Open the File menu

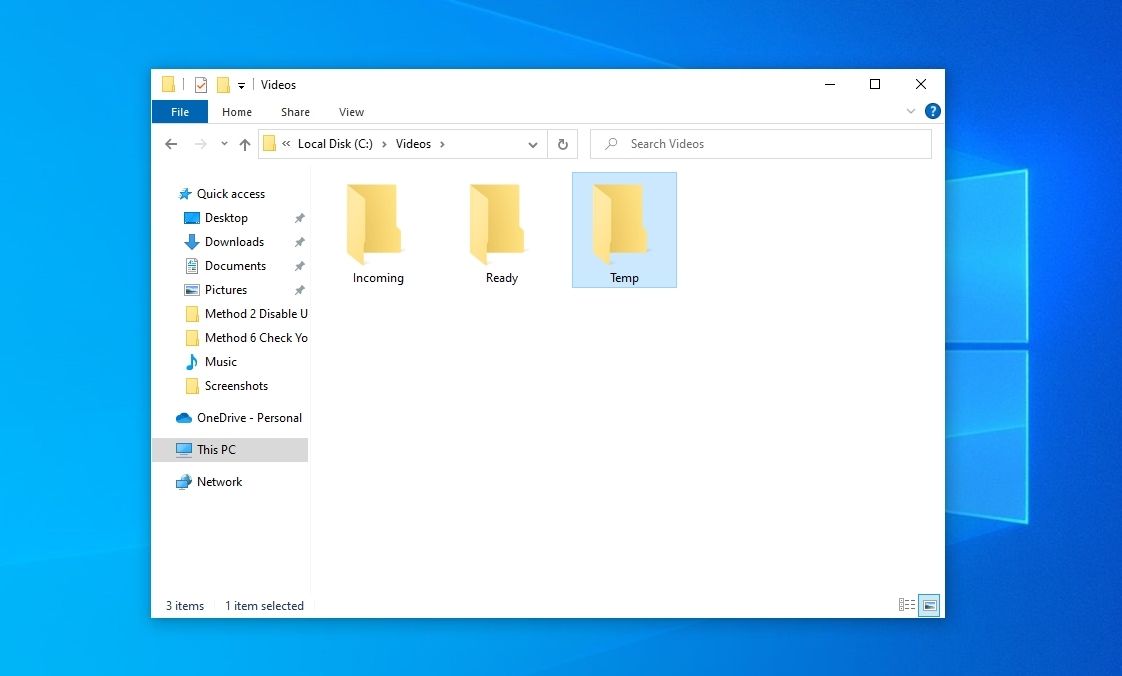179,111
